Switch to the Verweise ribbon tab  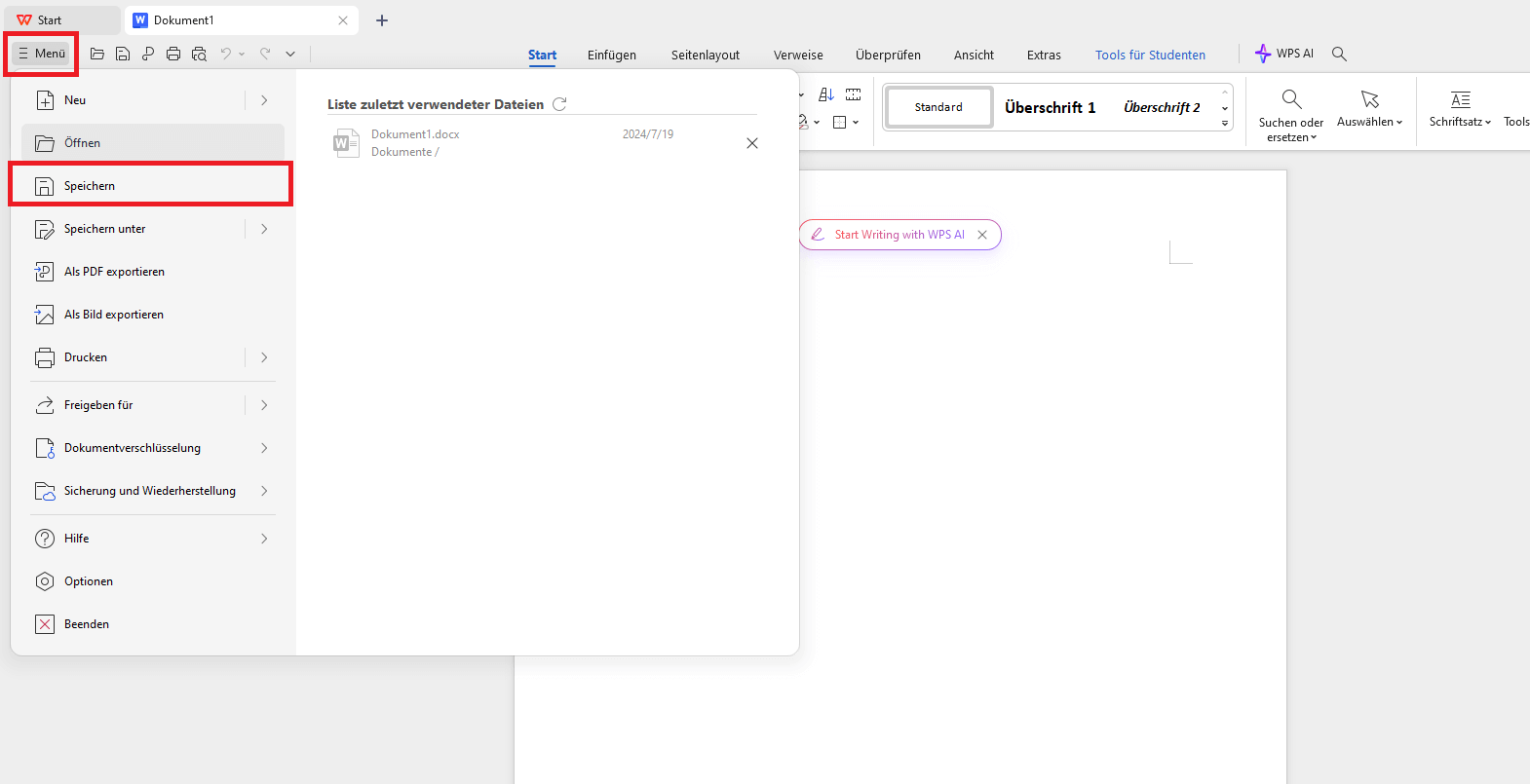[798, 55]
